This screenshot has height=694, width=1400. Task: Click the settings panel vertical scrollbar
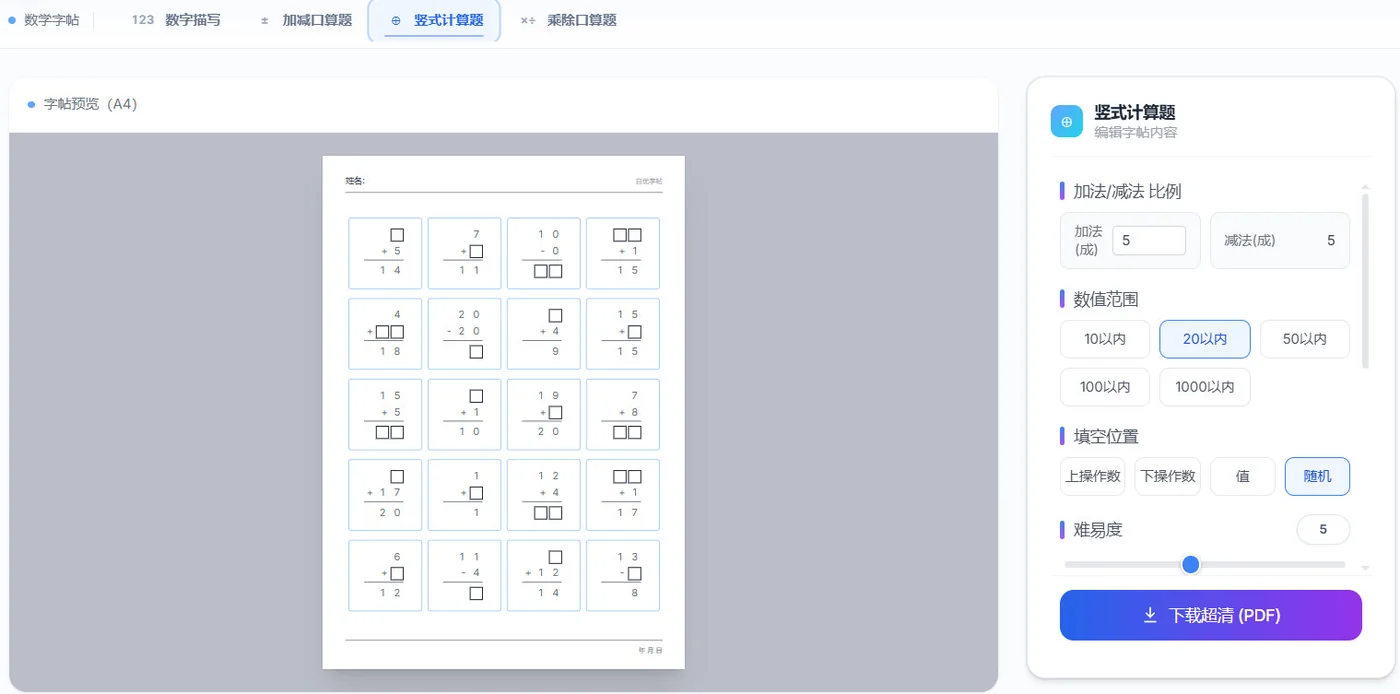1365,280
